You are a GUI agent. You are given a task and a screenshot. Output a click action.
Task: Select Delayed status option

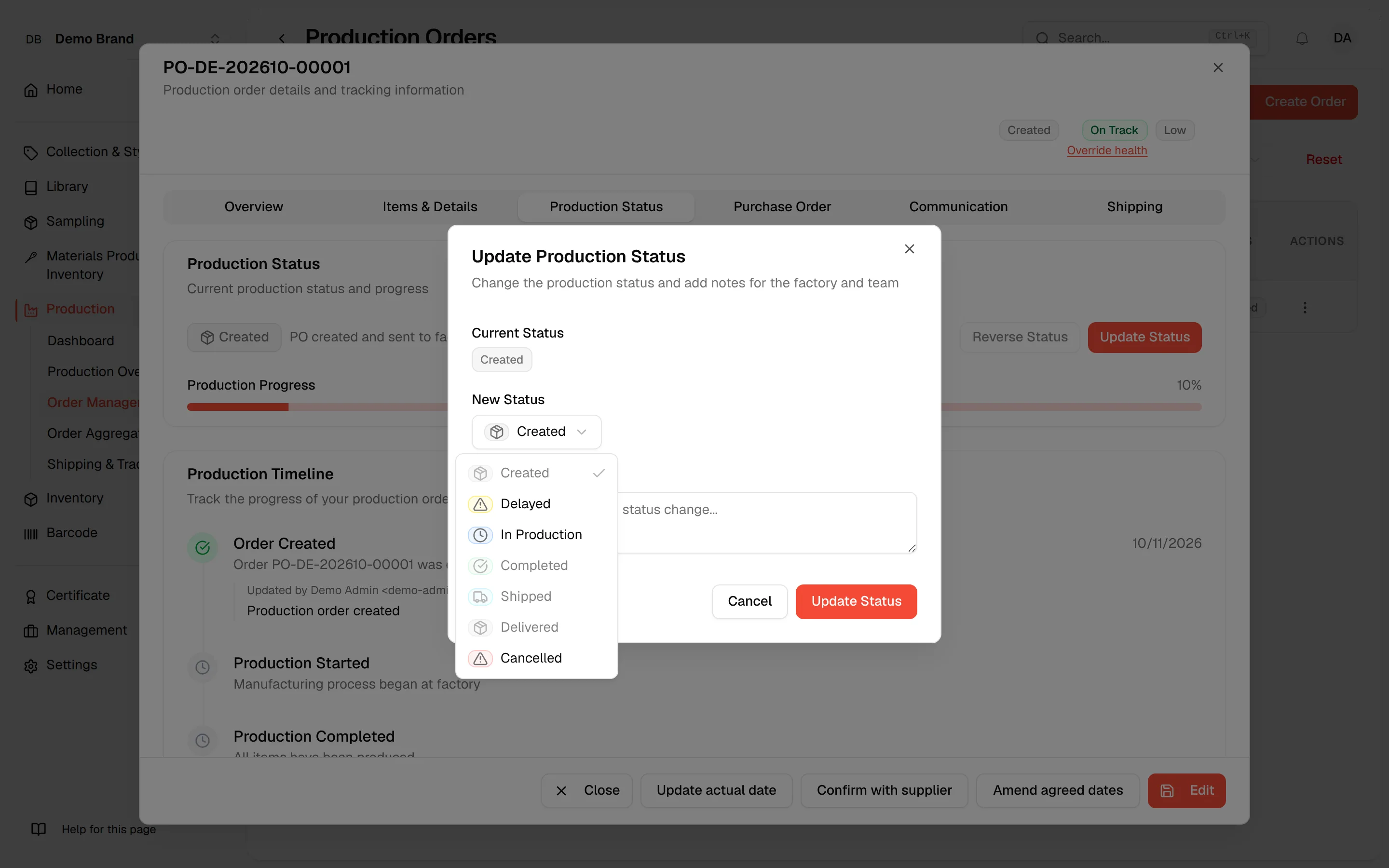[x=536, y=504]
